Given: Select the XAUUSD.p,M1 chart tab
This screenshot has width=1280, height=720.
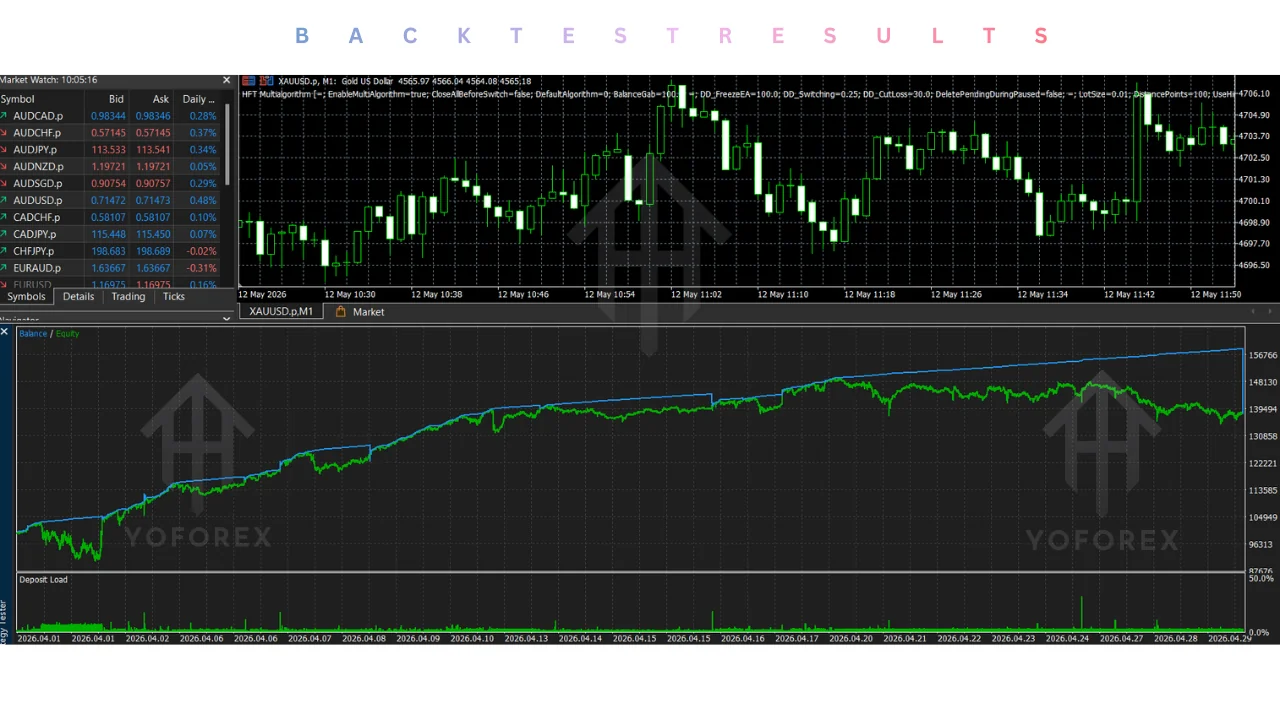Looking at the screenshot, I should [281, 312].
